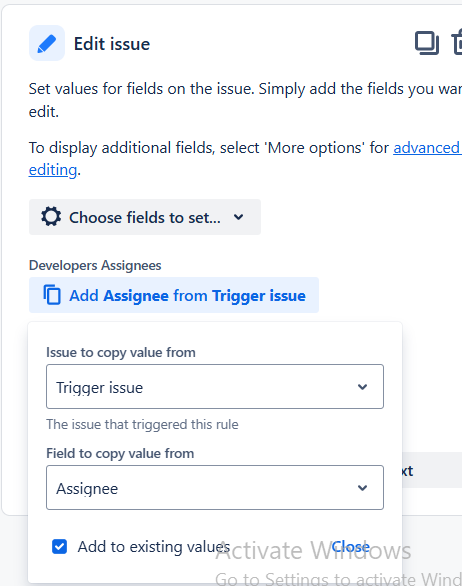Click the gear icon in Choose fields
Screen dimensions: 462x586
coord(51,217)
